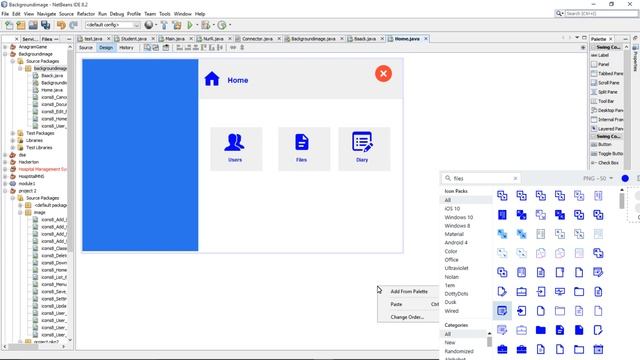Open the Files tab in the left panel

pos(47,39)
